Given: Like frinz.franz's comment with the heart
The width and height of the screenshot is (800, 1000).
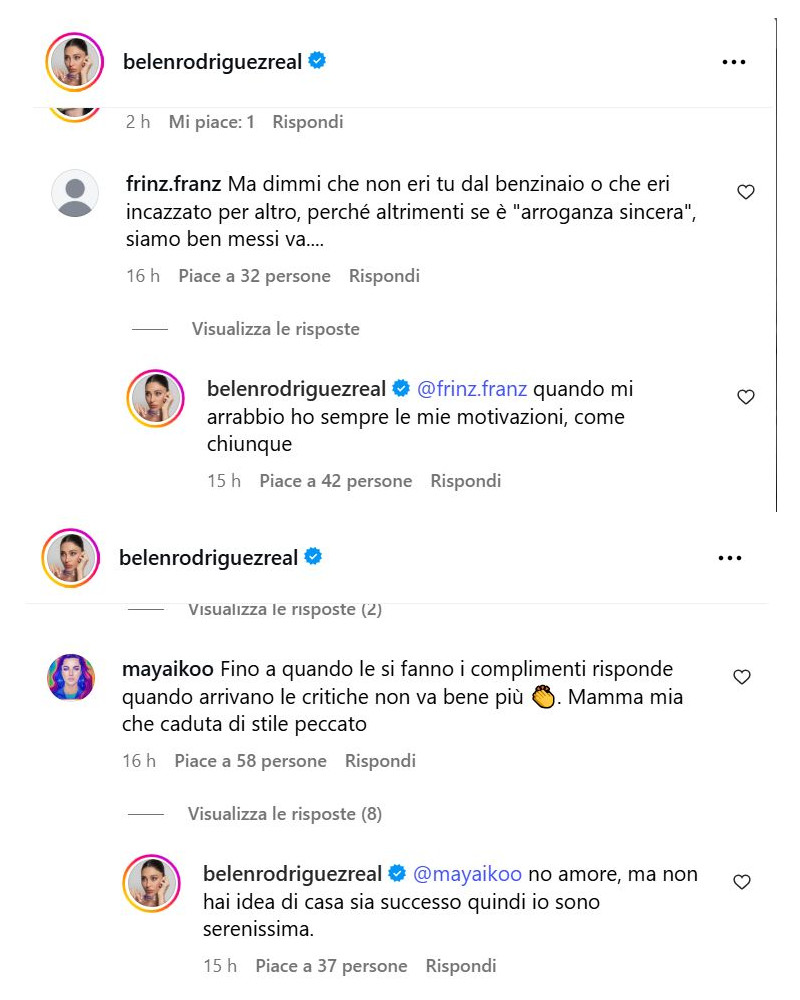Looking at the screenshot, I should pos(745,192).
